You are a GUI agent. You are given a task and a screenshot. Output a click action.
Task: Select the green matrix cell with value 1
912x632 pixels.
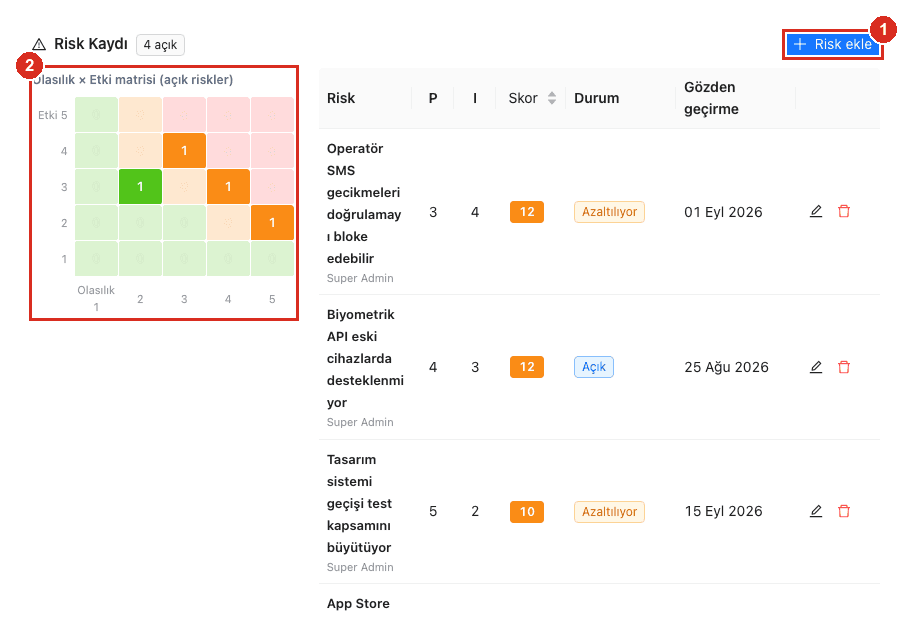tap(140, 187)
